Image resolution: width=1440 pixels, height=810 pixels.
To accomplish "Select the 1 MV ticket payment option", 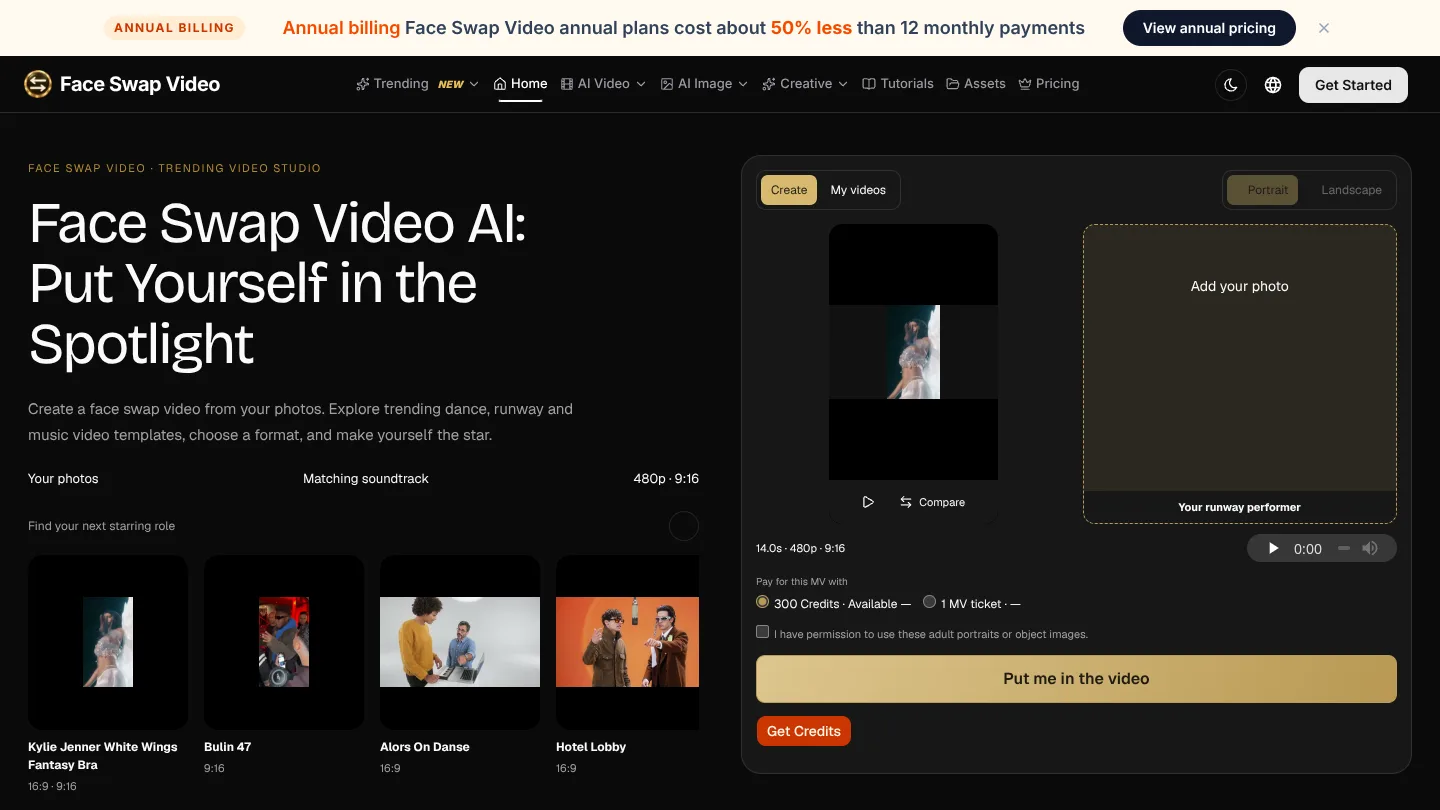I will point(930,602).
